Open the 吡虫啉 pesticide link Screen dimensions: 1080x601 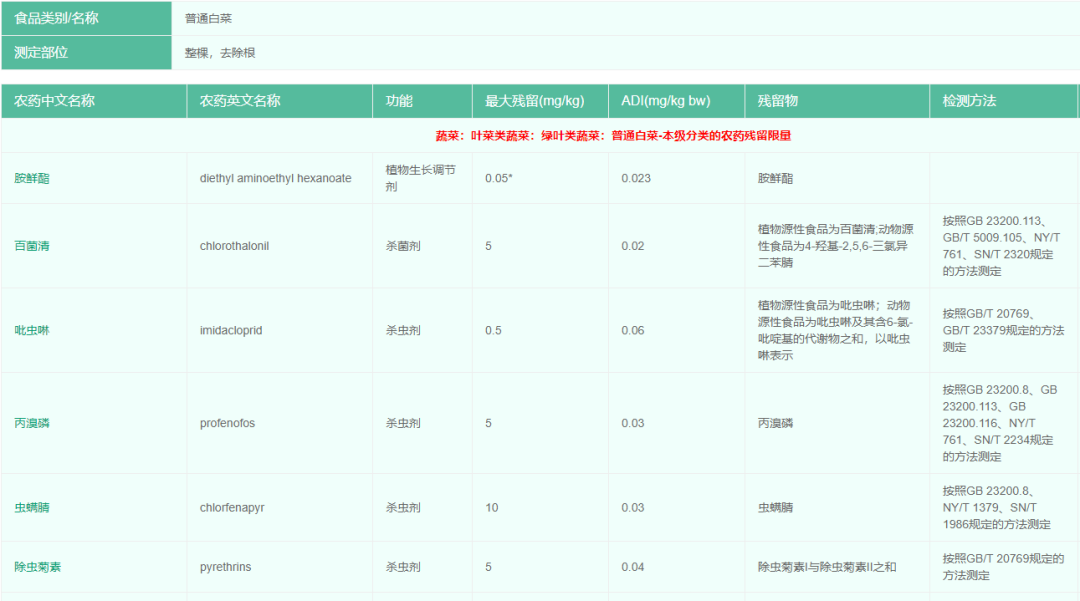tap(32, 330)
